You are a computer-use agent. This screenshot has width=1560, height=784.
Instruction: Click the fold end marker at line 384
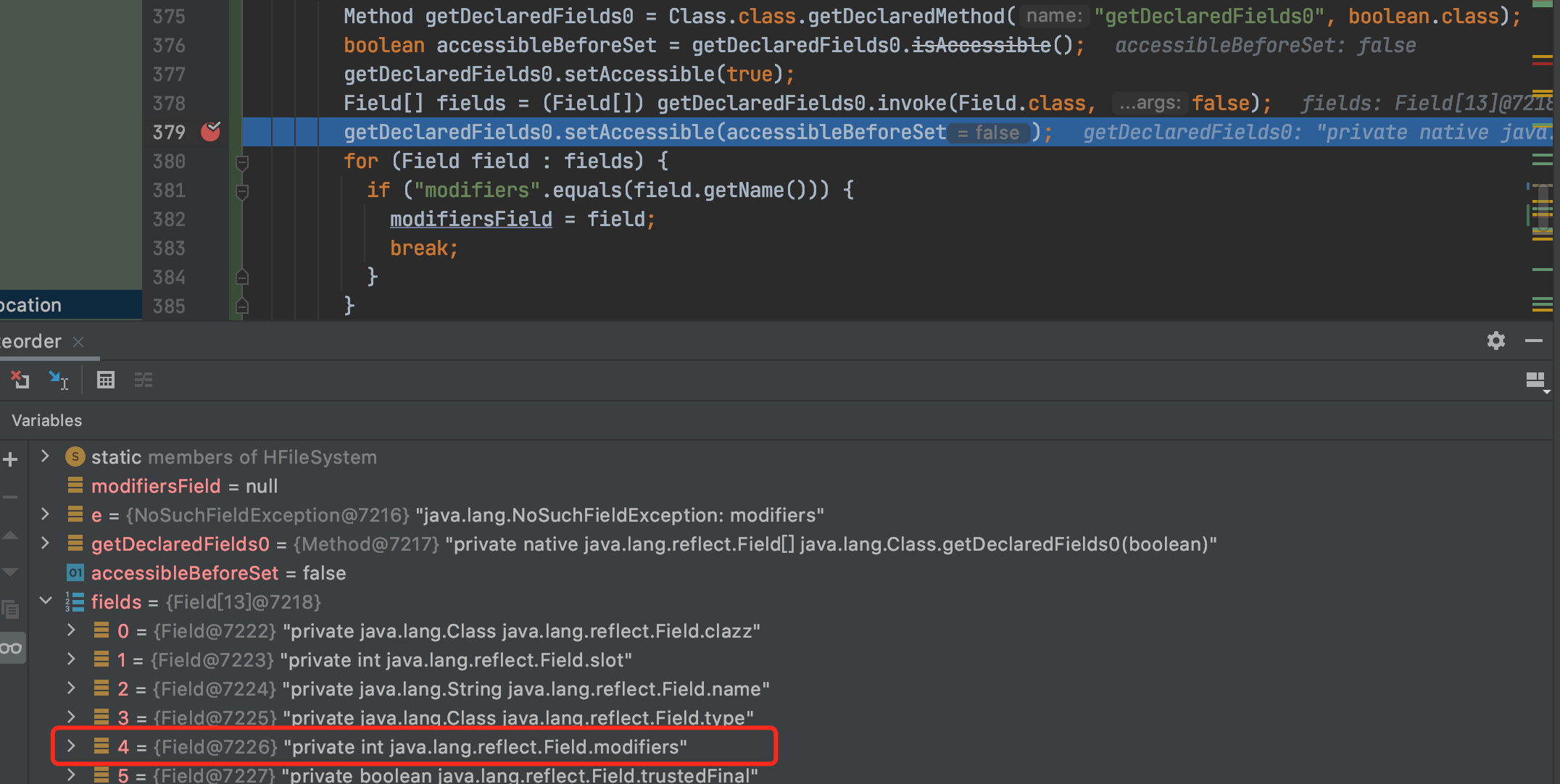pos(243,277)
